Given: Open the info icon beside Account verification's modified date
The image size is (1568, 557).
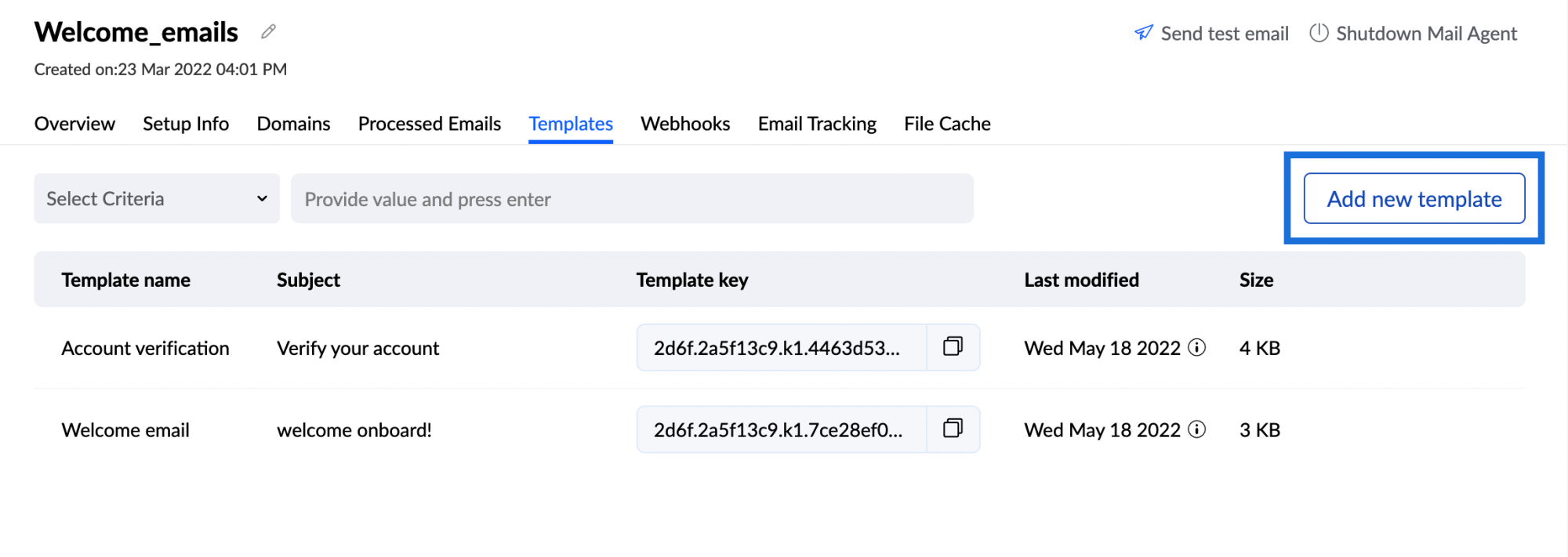Looking at the screenshot, I should (1196, 349).
